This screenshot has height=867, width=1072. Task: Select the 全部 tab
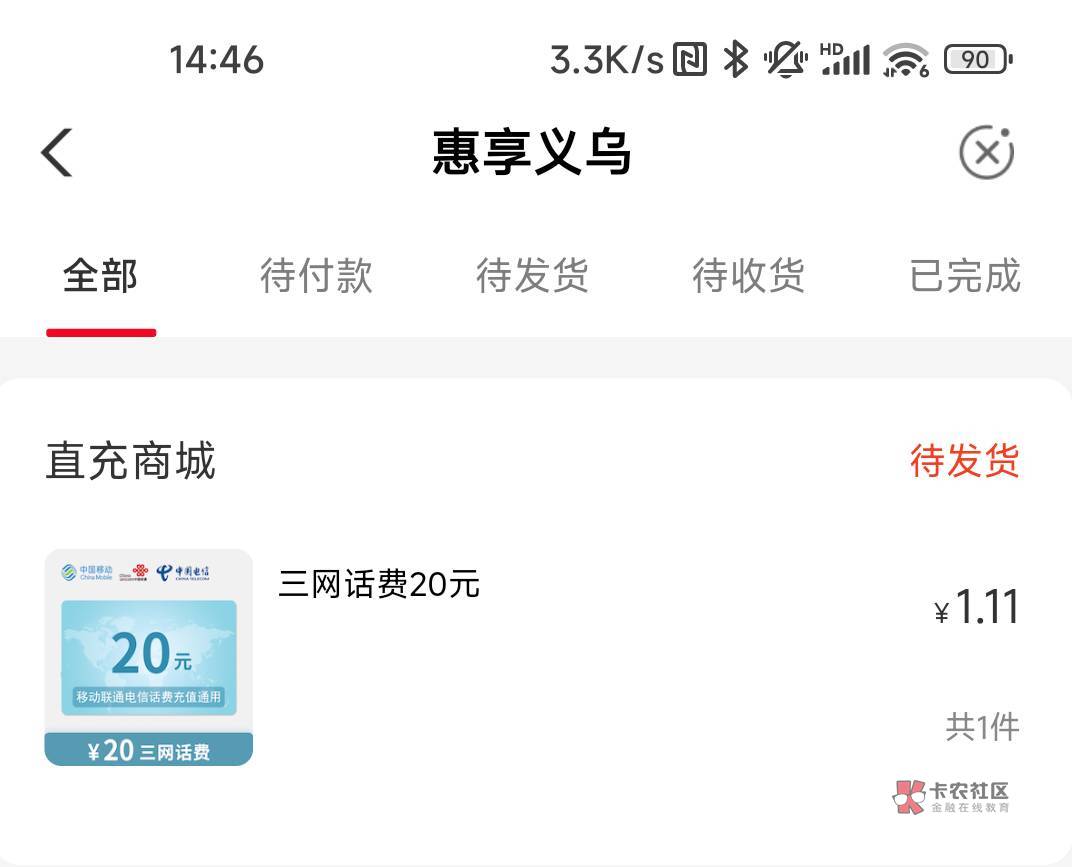(x=100, y=276)
